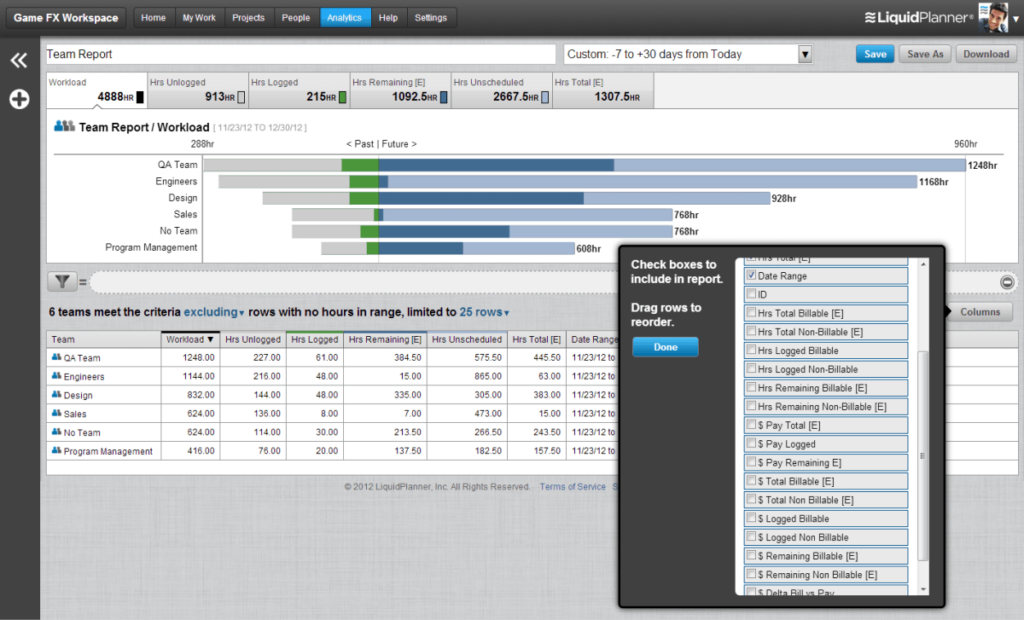Click the QA Team row's team icon
The height and width of the screenshot is (620, 1024).
click(56, 357)
